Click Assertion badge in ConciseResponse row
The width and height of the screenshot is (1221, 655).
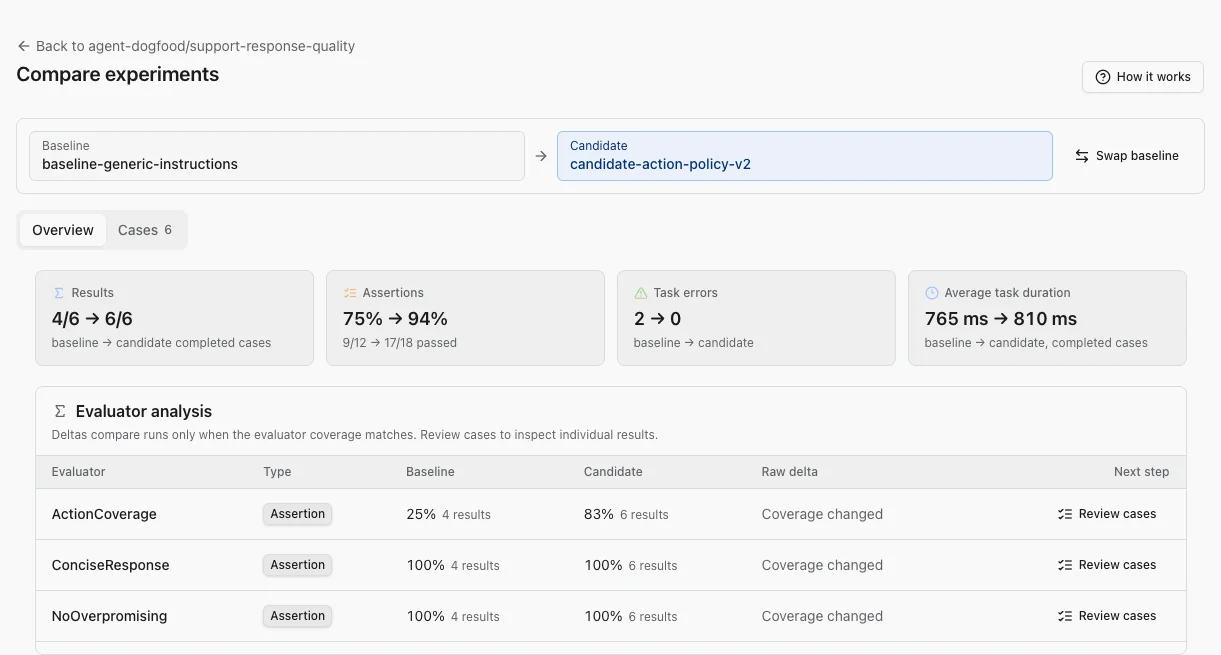[298, 565]
